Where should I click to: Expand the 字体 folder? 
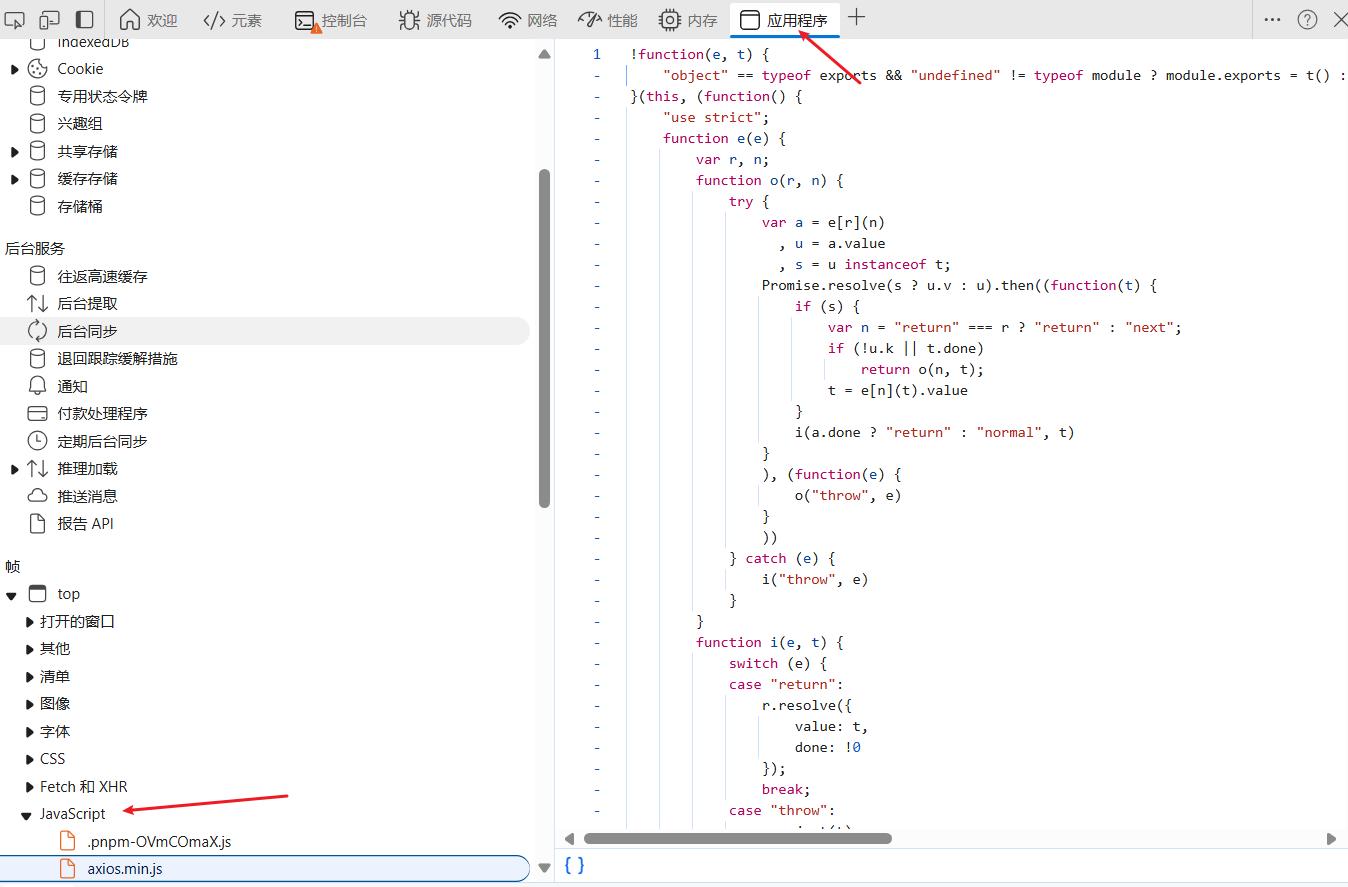coord(29,732)
